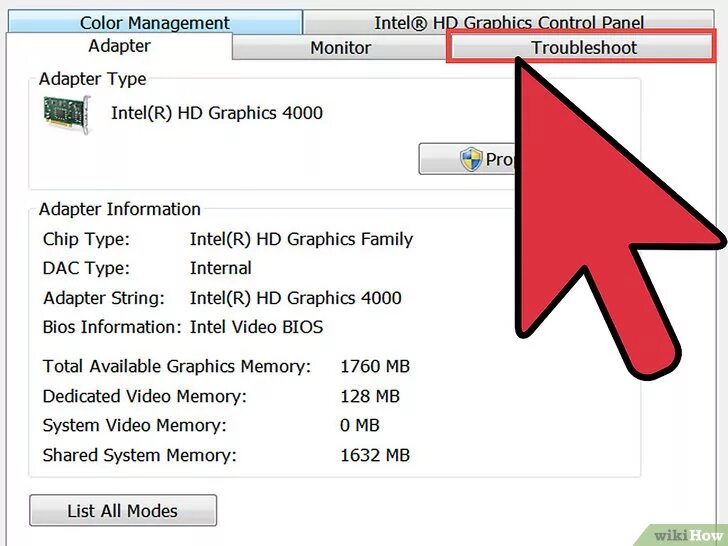Click the DAC Type value Internal
Screen dimensions: 728x546
pos(221,268)
